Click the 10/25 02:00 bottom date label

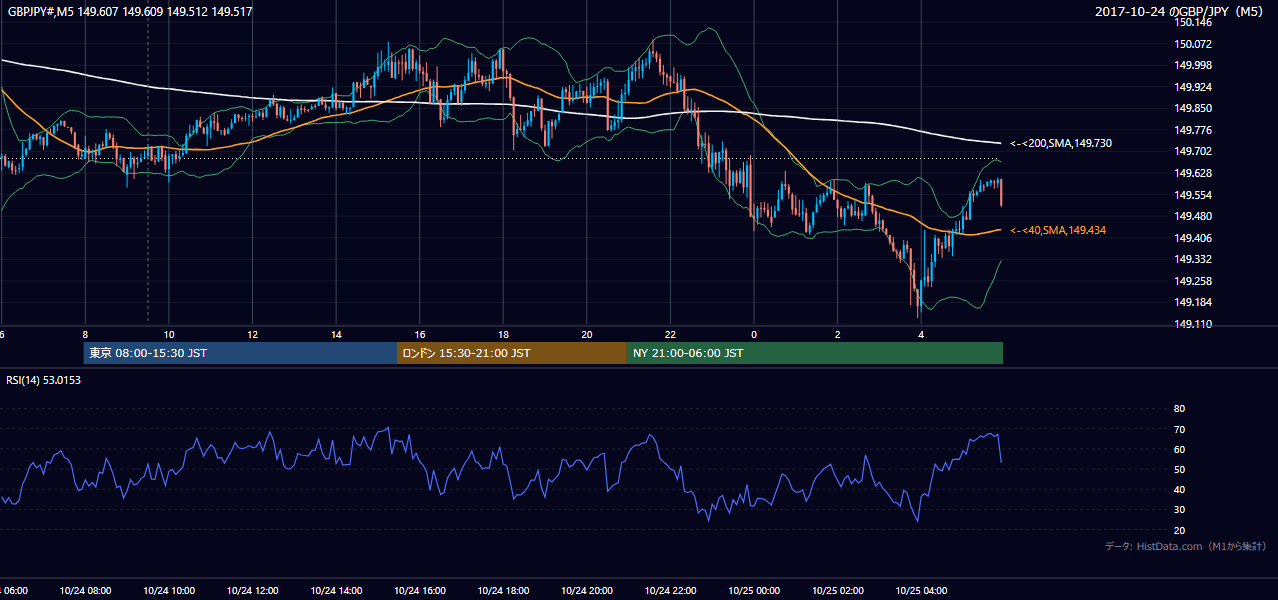coord(838,591)
